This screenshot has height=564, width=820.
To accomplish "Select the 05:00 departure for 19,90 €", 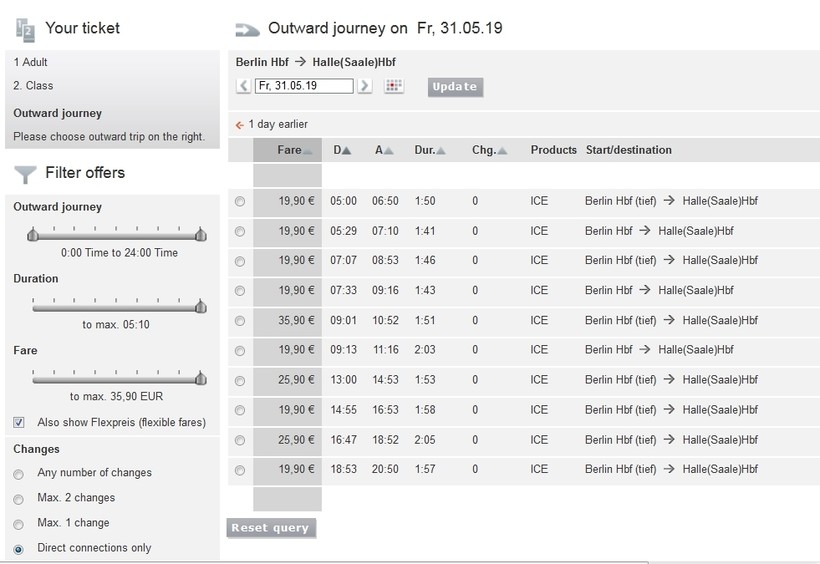I will [x=240, y=202].
